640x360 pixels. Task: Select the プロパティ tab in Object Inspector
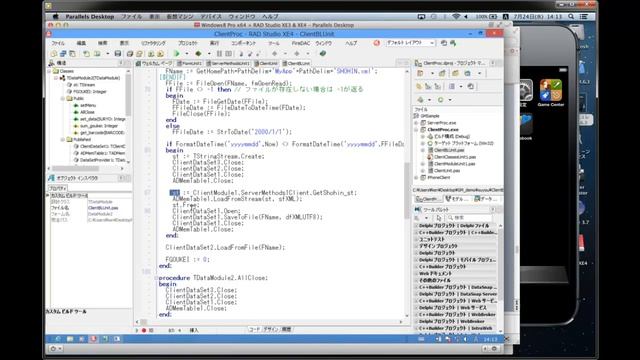pos(58,188)
